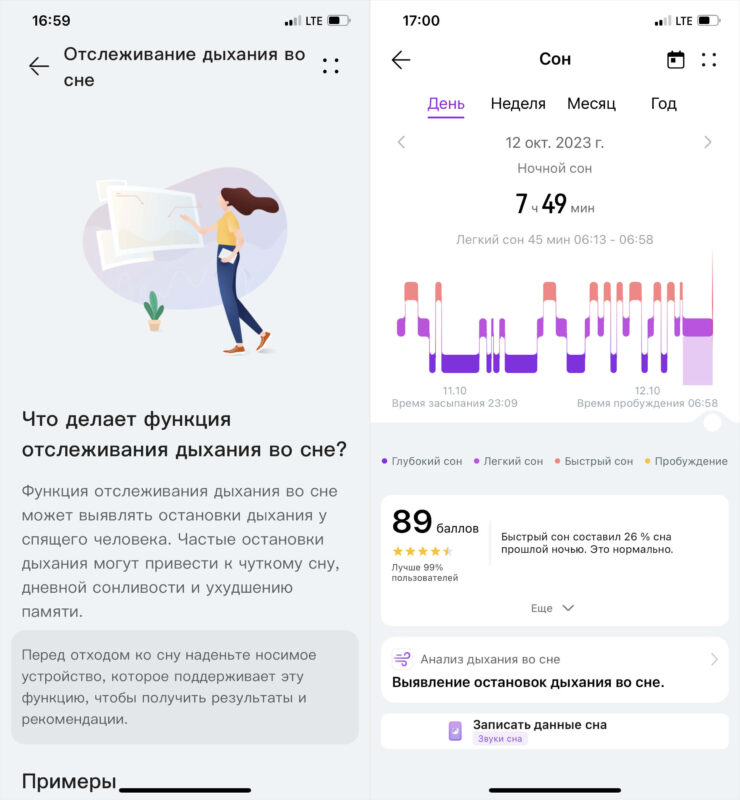Screen dimensions: 740x800
Task: Switch to the Неделя tab
Action: coord(518,104)
